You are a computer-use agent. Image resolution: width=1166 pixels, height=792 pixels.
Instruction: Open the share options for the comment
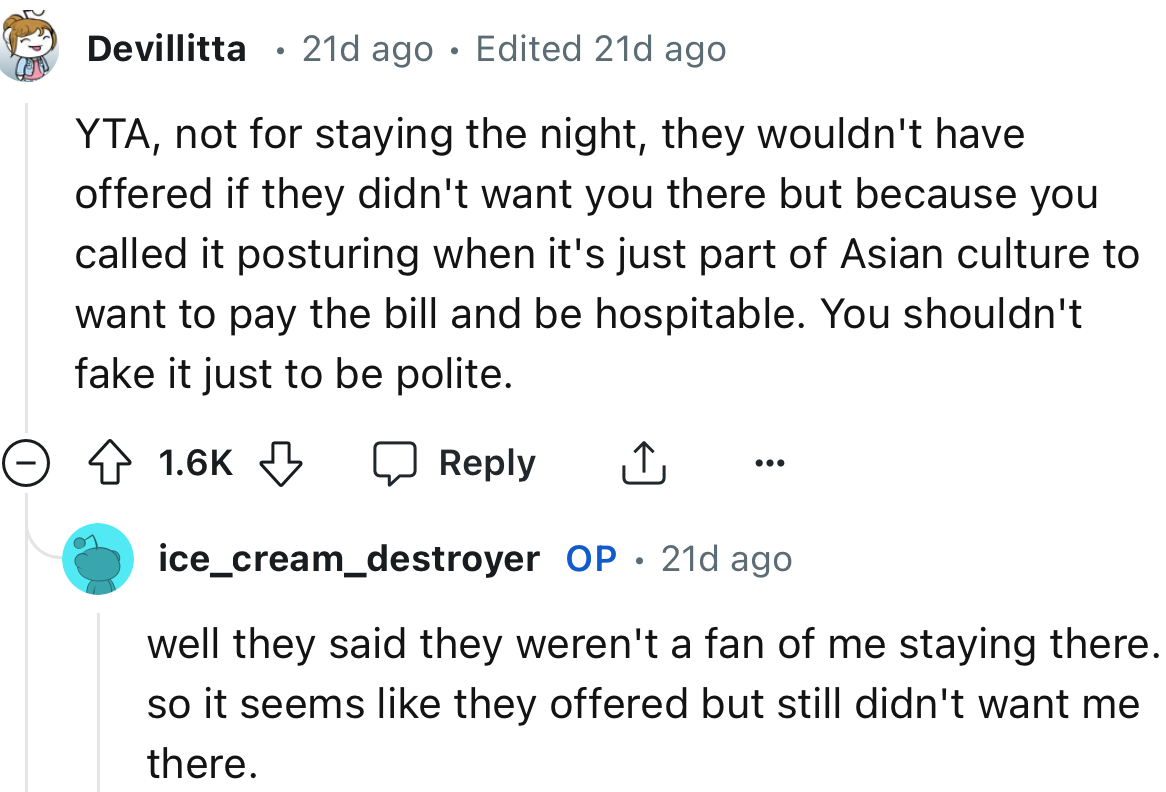coord(644,462)
